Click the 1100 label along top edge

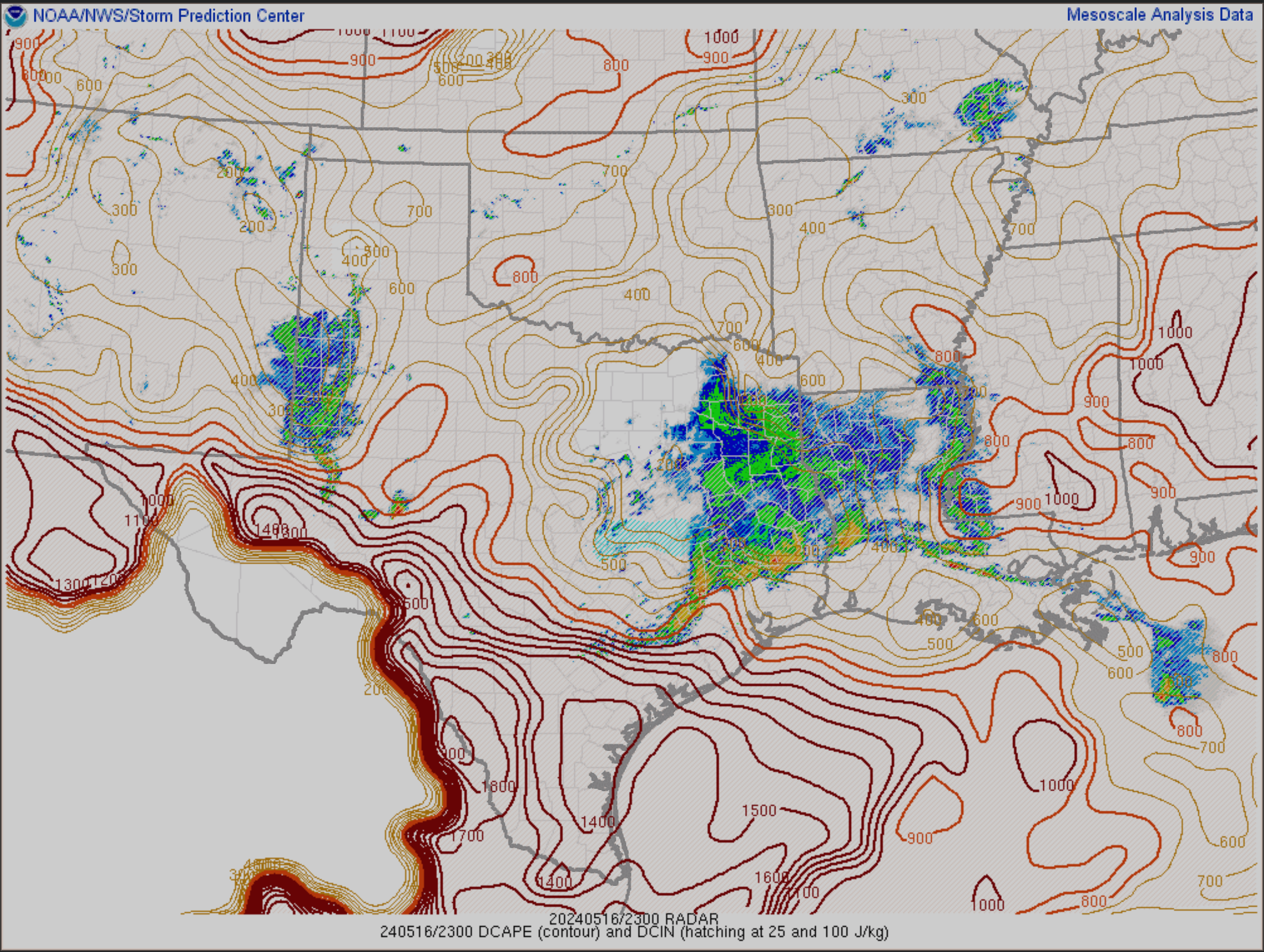[398, 32]
